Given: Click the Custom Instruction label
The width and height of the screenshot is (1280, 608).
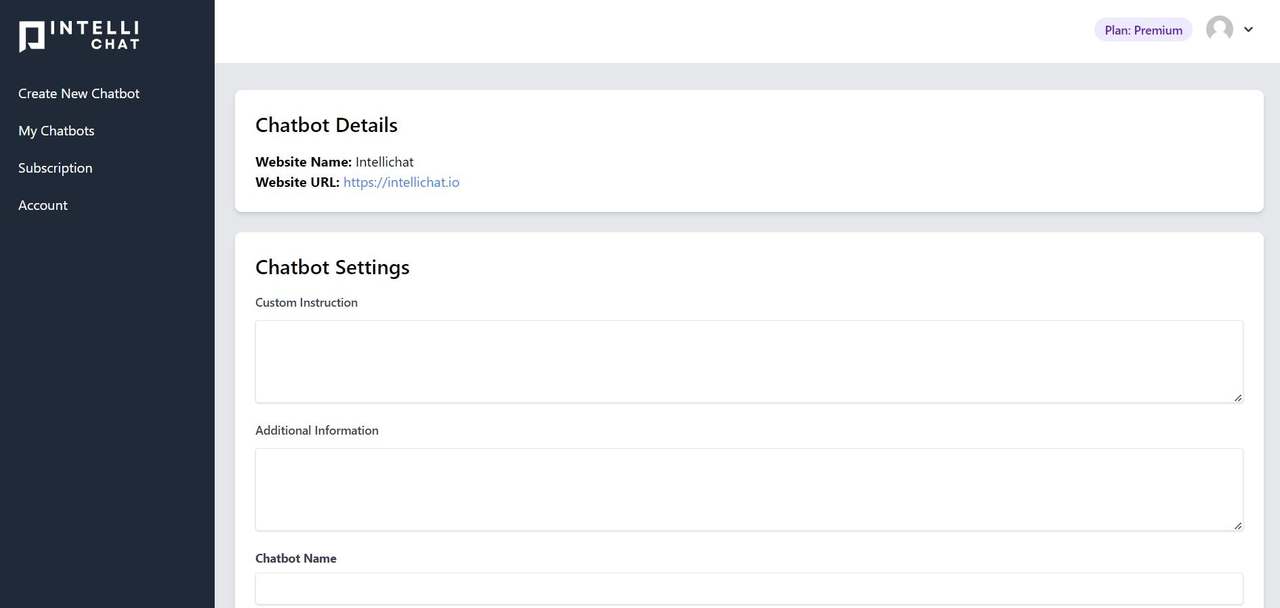Looking at the screenshot, I should tap(306, 302).
